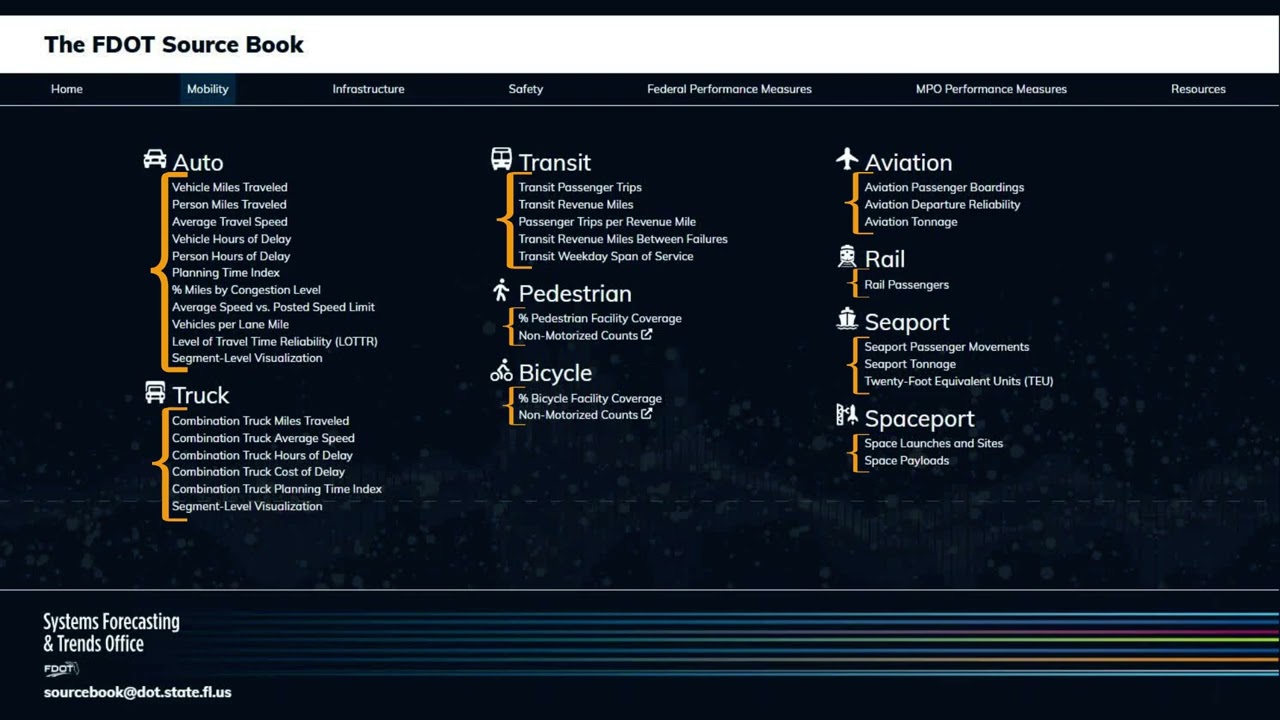Click the Seaport ship icon

tap(847, 319)
